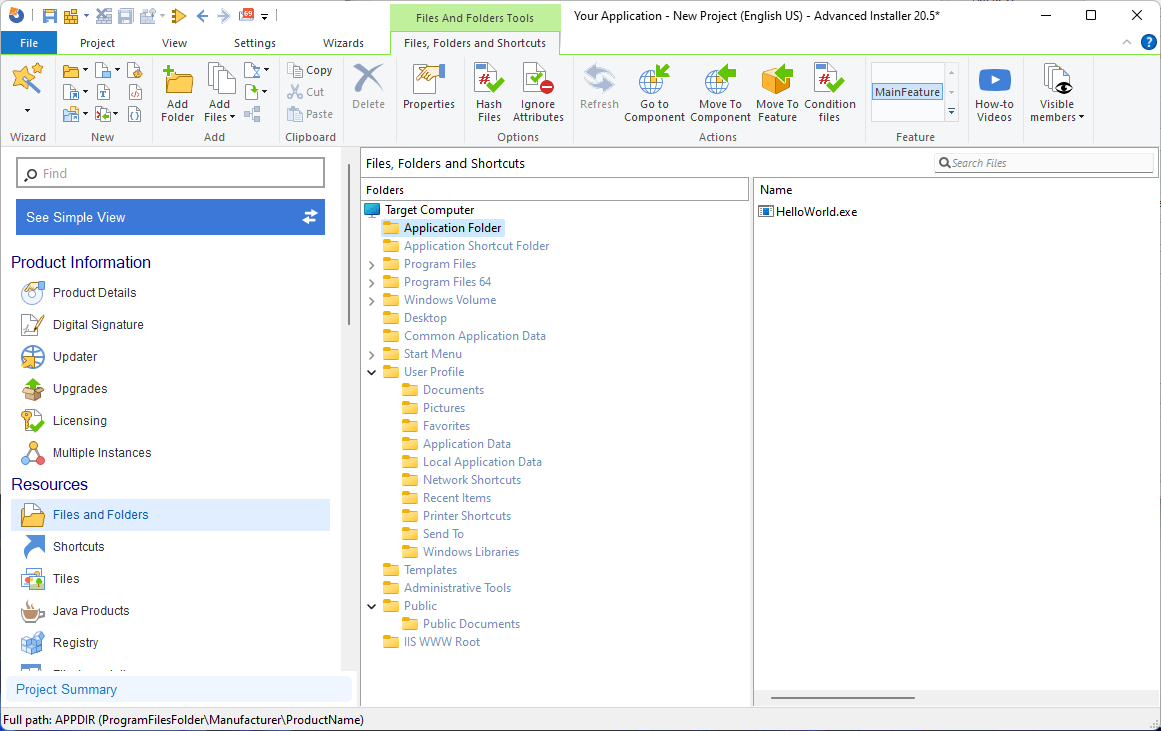
Task: Expand the Feature gallery list
Action: [951, 112]
